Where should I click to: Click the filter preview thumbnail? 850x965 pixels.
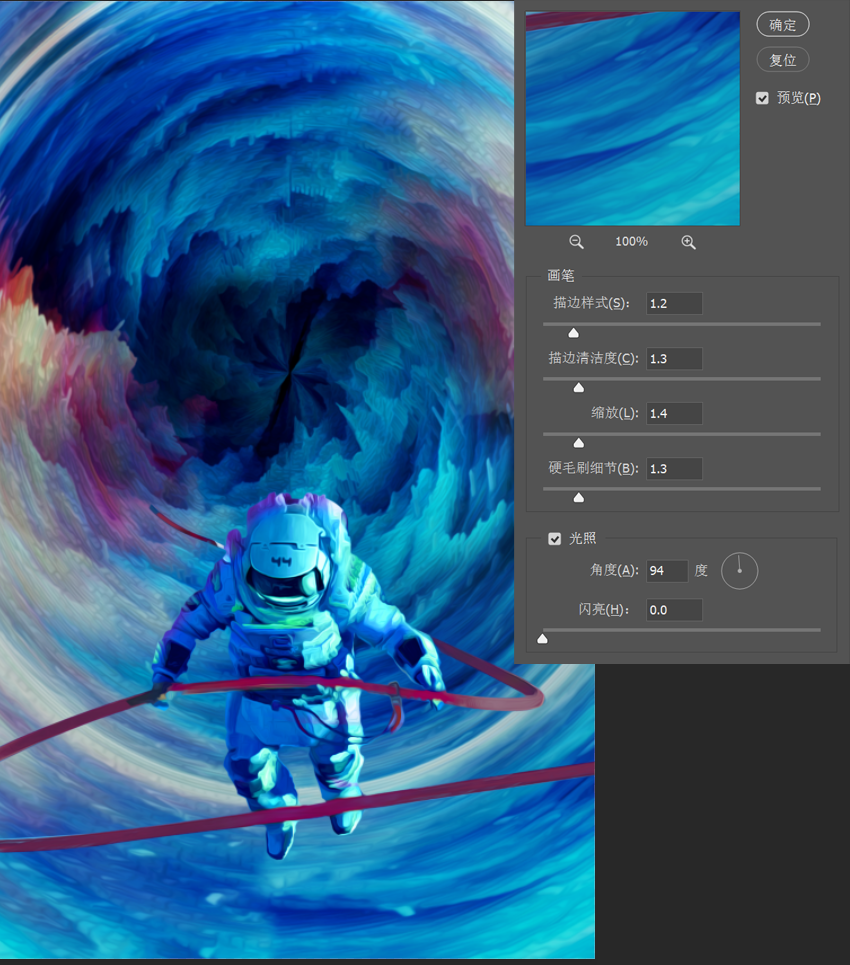tap(633, 118)
